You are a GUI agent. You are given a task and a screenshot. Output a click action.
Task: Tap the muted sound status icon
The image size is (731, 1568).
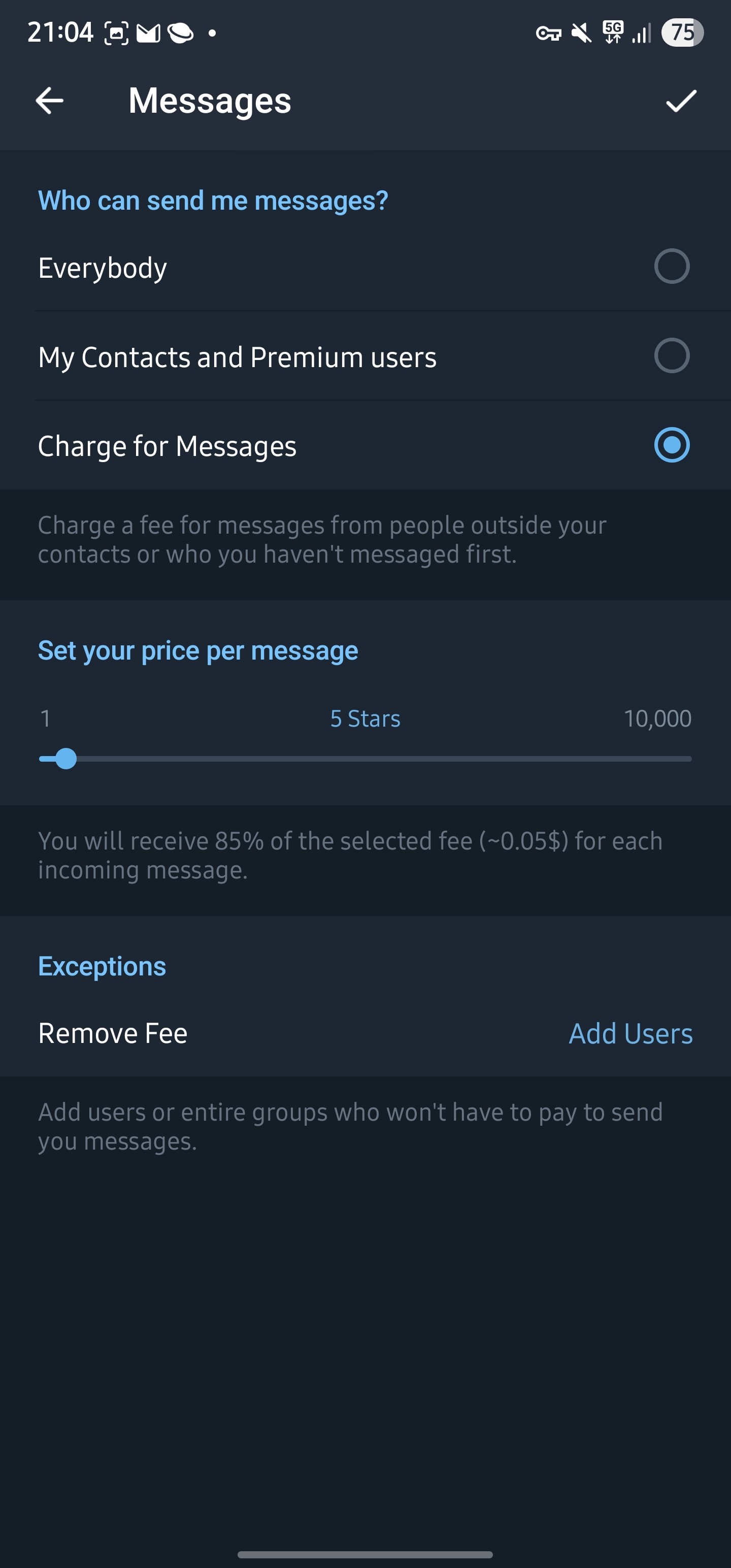(581, 33)
